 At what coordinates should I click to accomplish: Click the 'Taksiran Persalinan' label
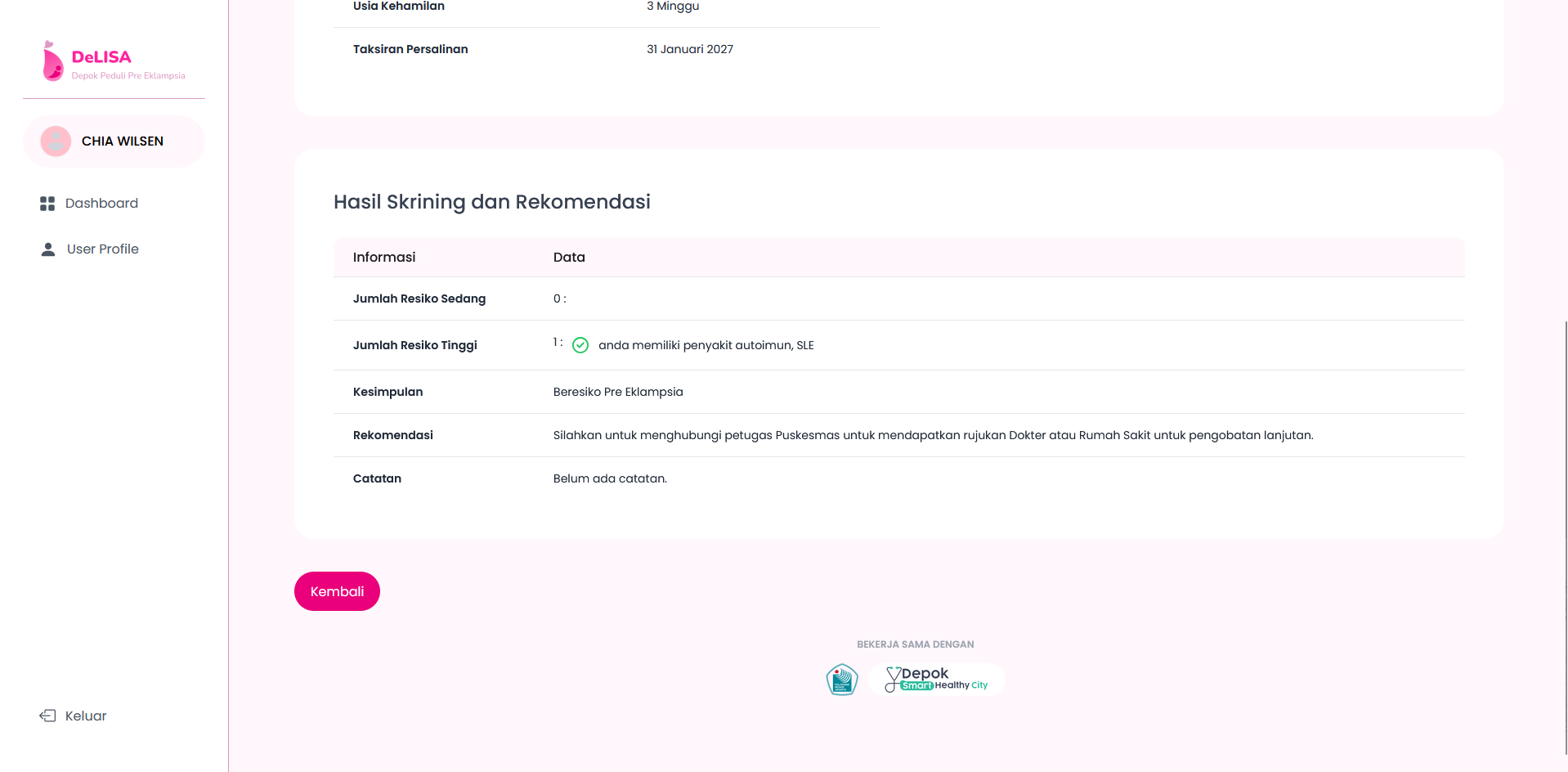coord(410,49)
